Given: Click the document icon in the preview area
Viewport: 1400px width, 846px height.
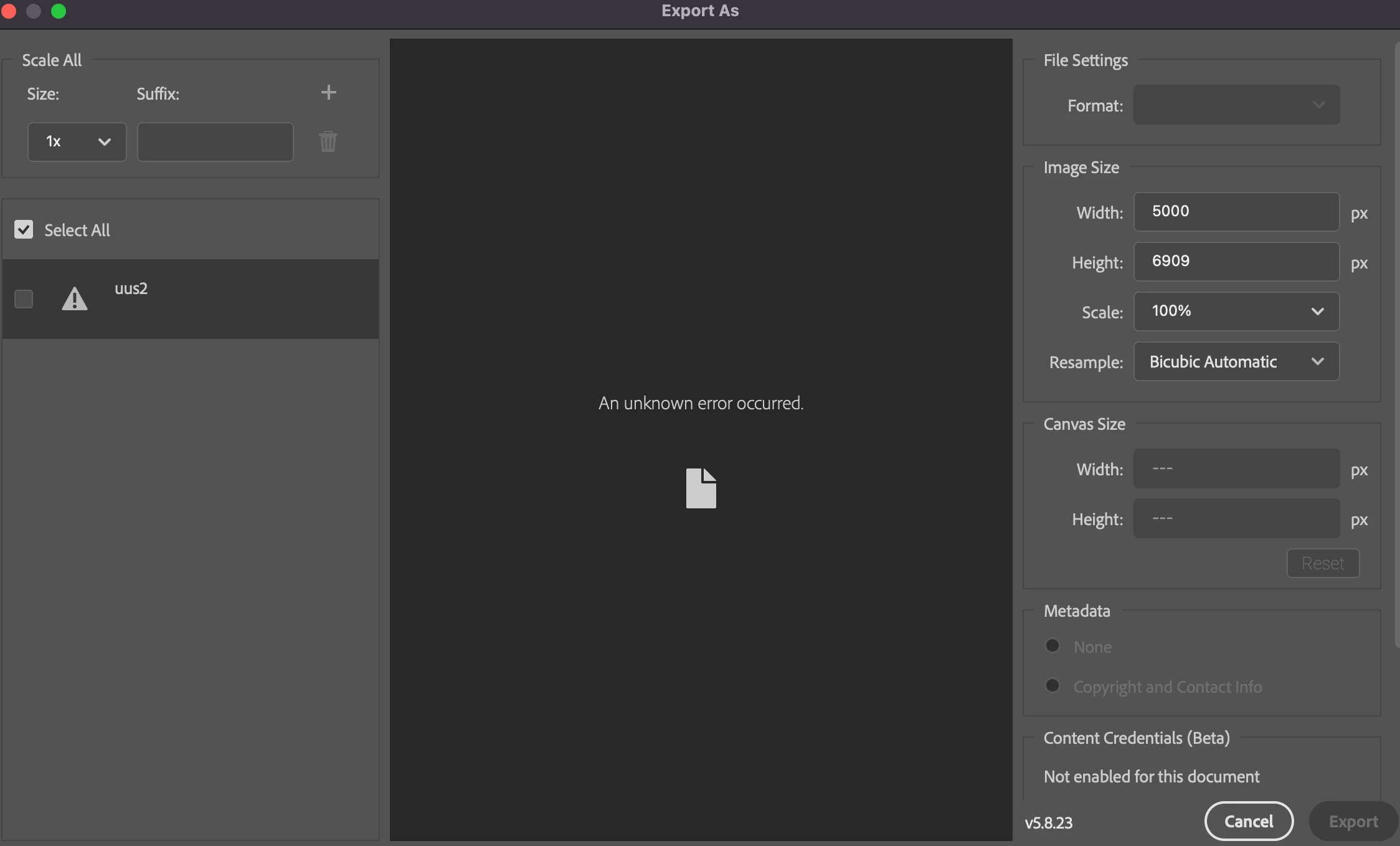Looking at the screenshot, I should click(x=701, y=488).
